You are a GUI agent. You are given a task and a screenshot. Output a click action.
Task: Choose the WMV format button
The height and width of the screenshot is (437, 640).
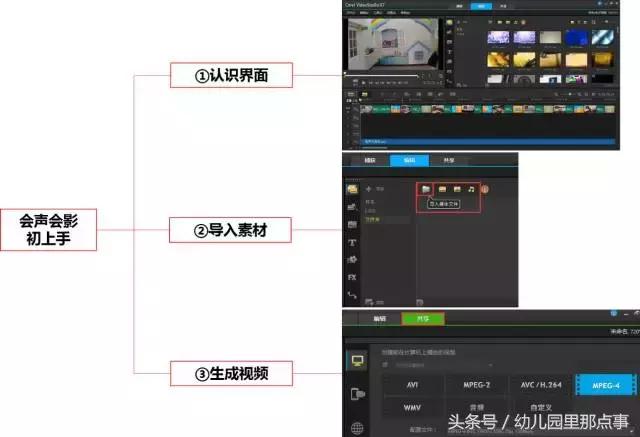[412, 408]
